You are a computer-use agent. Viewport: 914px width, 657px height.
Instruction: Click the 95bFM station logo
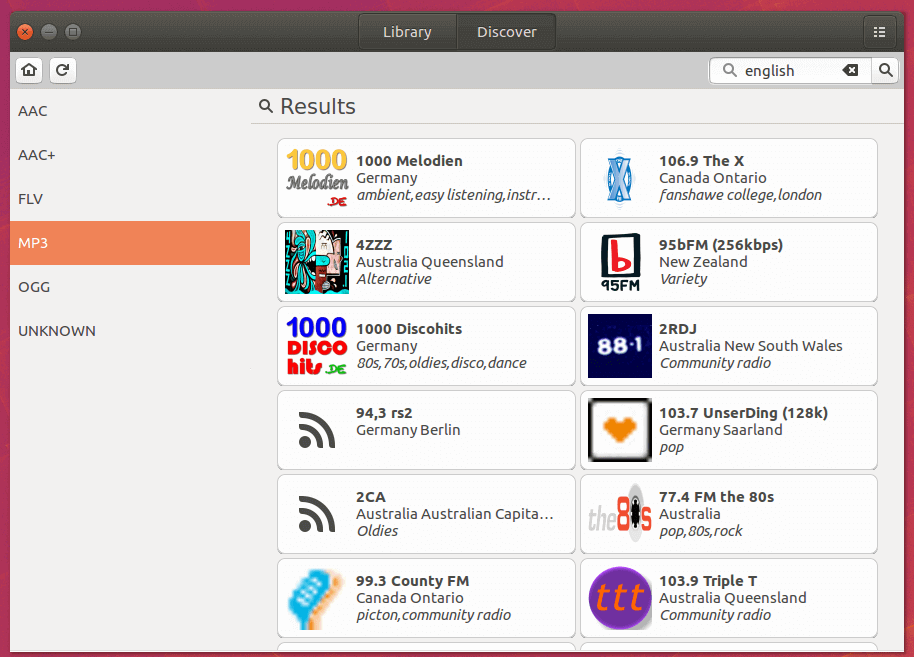(x=620, y=262)
